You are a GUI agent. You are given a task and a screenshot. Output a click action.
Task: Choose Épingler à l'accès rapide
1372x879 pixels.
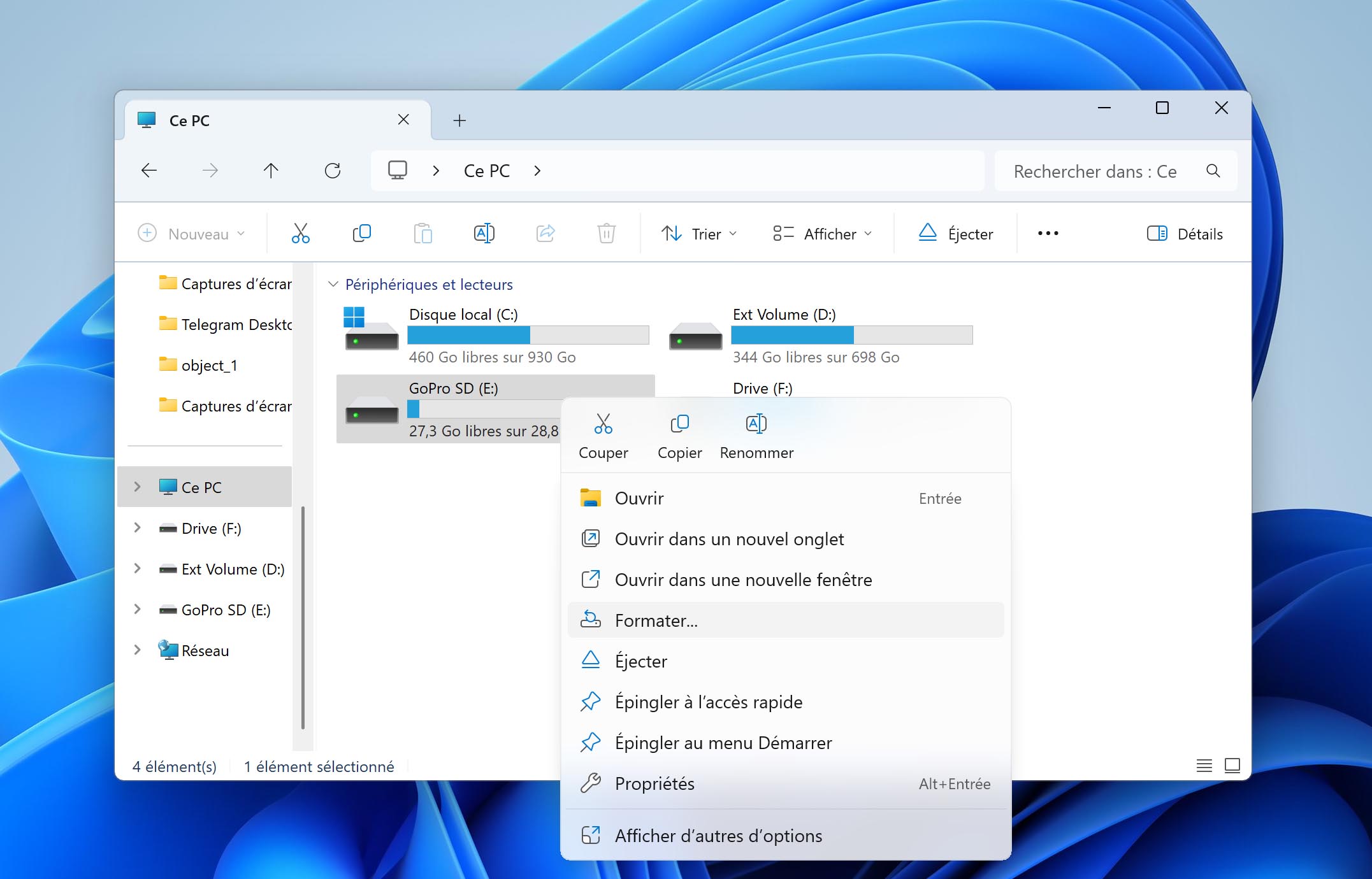[x=785, y=702]
